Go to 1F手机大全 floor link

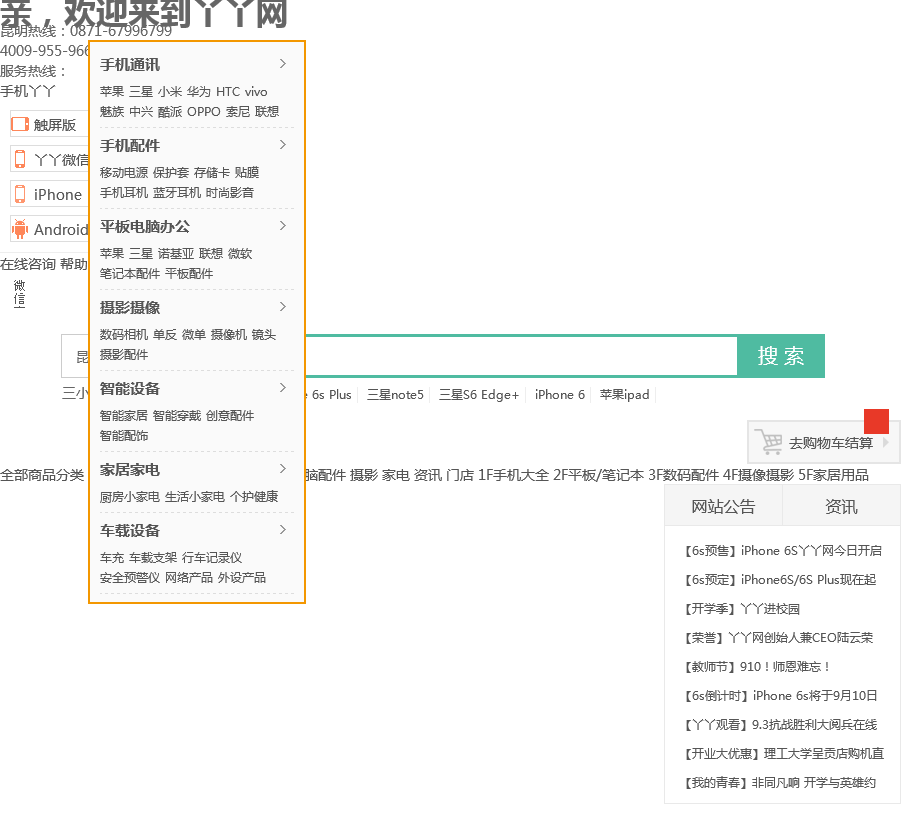tap(513, 475)
